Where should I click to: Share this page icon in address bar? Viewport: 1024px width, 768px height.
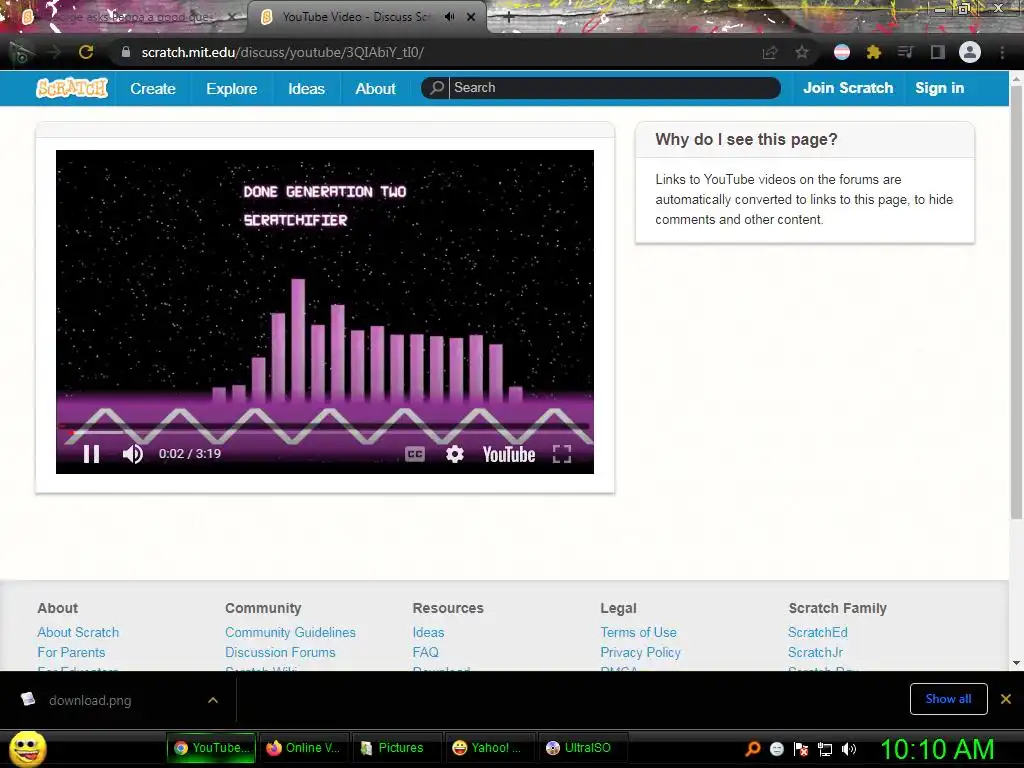(x=770, y=52)
